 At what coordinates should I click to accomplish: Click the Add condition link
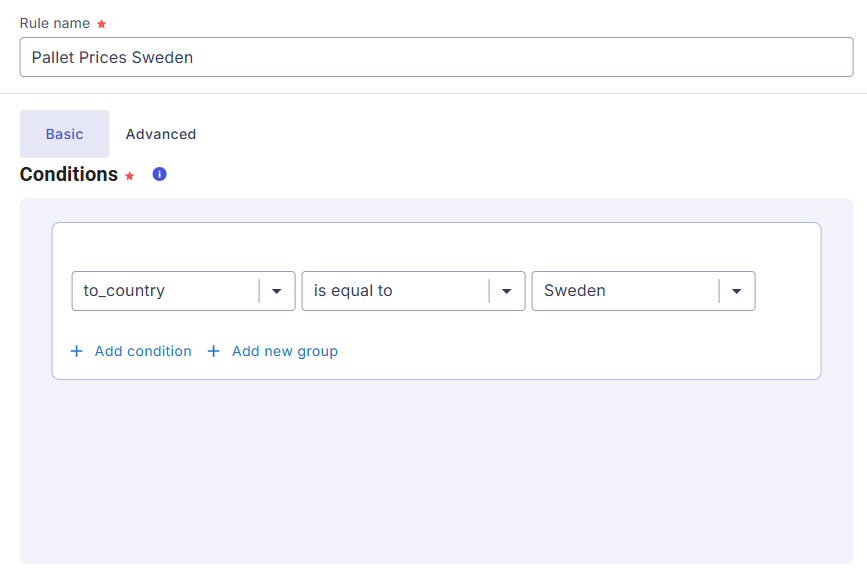click(x=143, y=351)
